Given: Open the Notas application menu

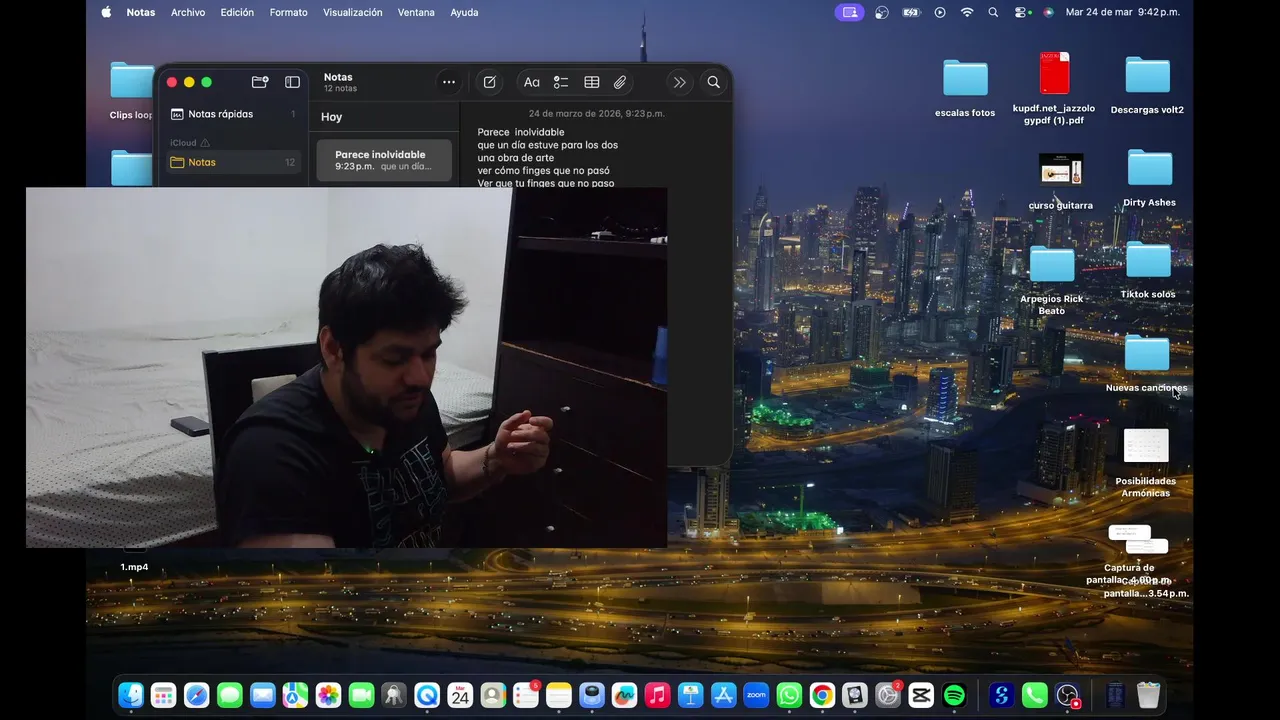Looking at the screenshot, I should click(141, 12).
